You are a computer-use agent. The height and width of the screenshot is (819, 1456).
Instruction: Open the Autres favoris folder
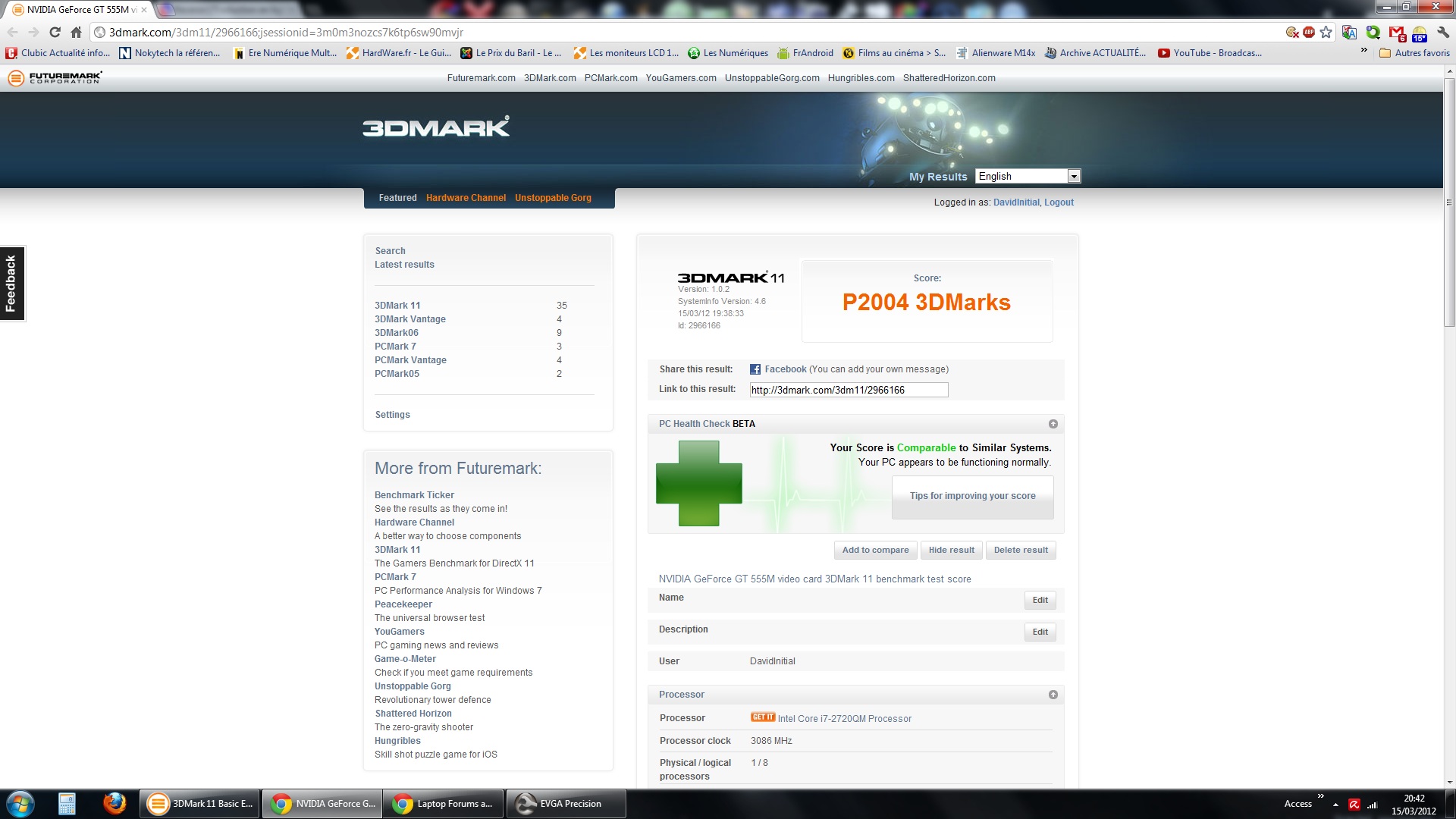tap(1414, 53)
